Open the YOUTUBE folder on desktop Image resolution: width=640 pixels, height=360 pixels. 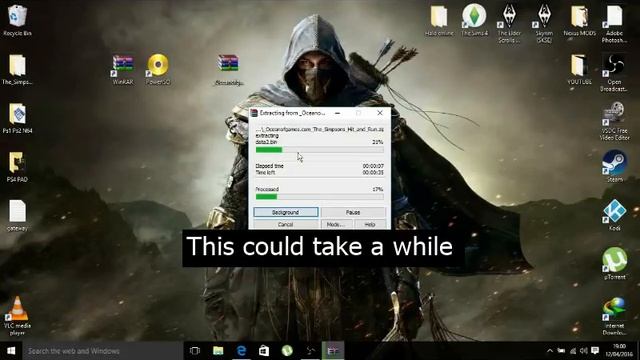pyautogui.click(x=579, y=69)
